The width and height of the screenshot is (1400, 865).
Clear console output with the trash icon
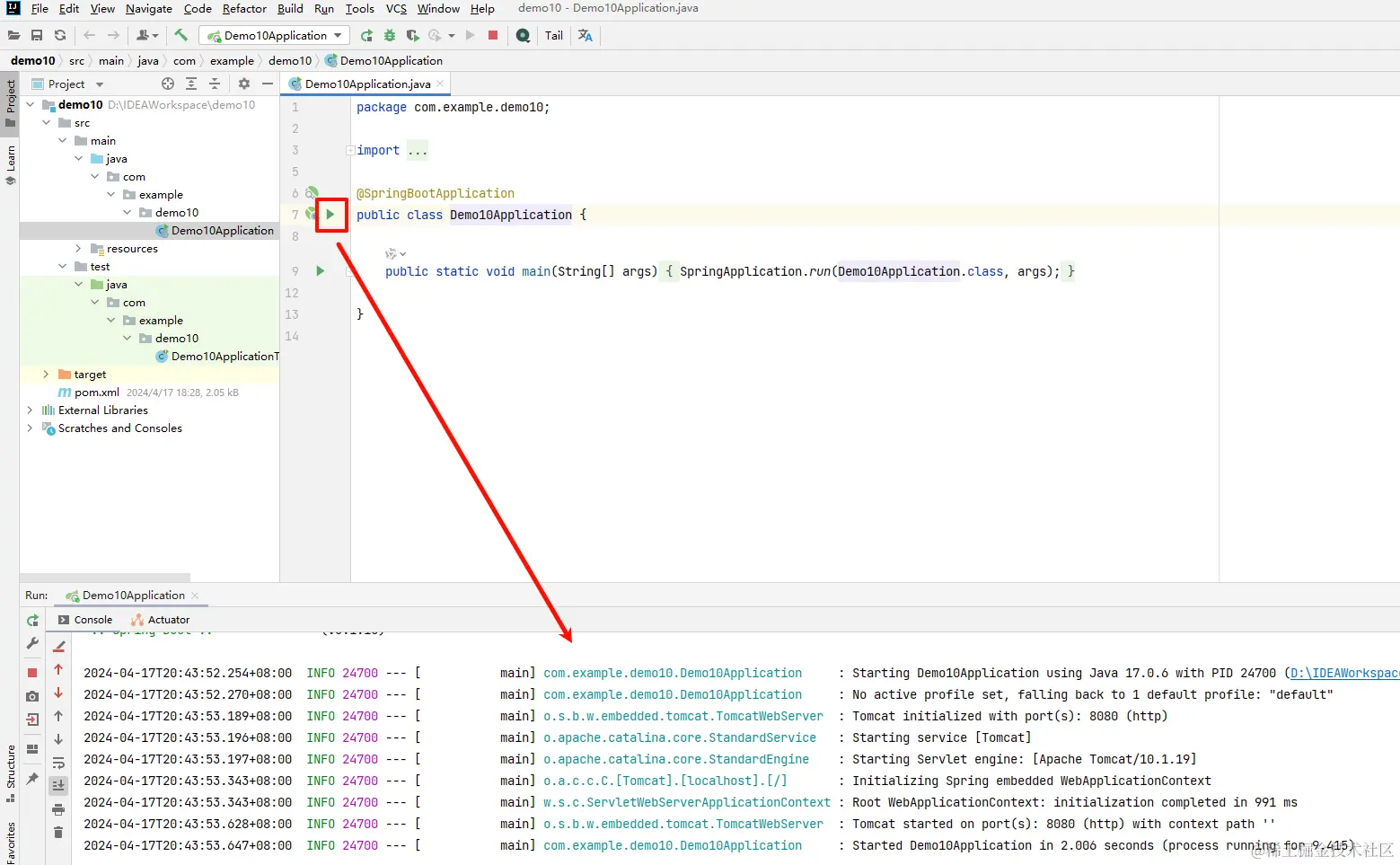point(58,833)
